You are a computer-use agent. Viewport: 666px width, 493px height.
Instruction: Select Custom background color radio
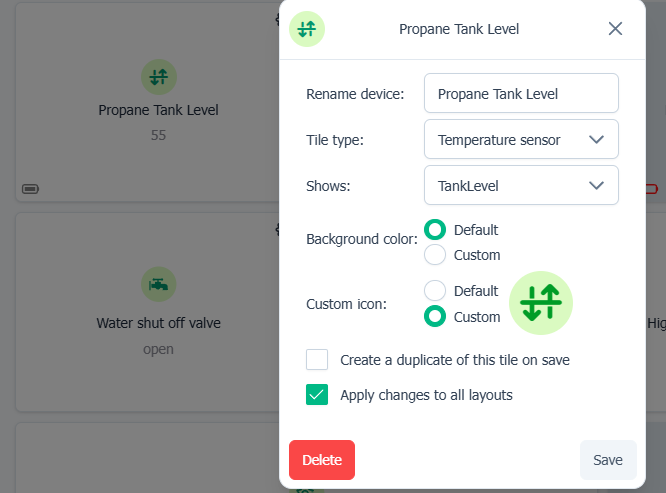pos(435,255)
